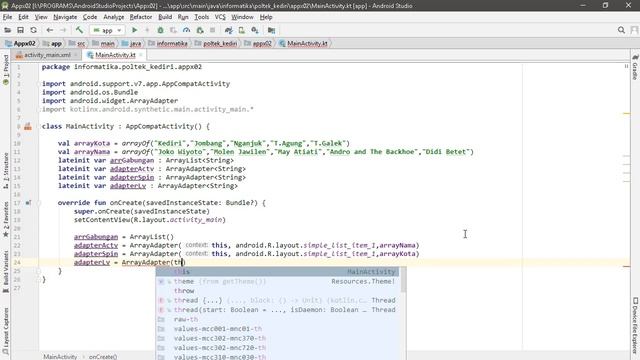
Task: Navigate forward with the right arrow
Action: 63,30
